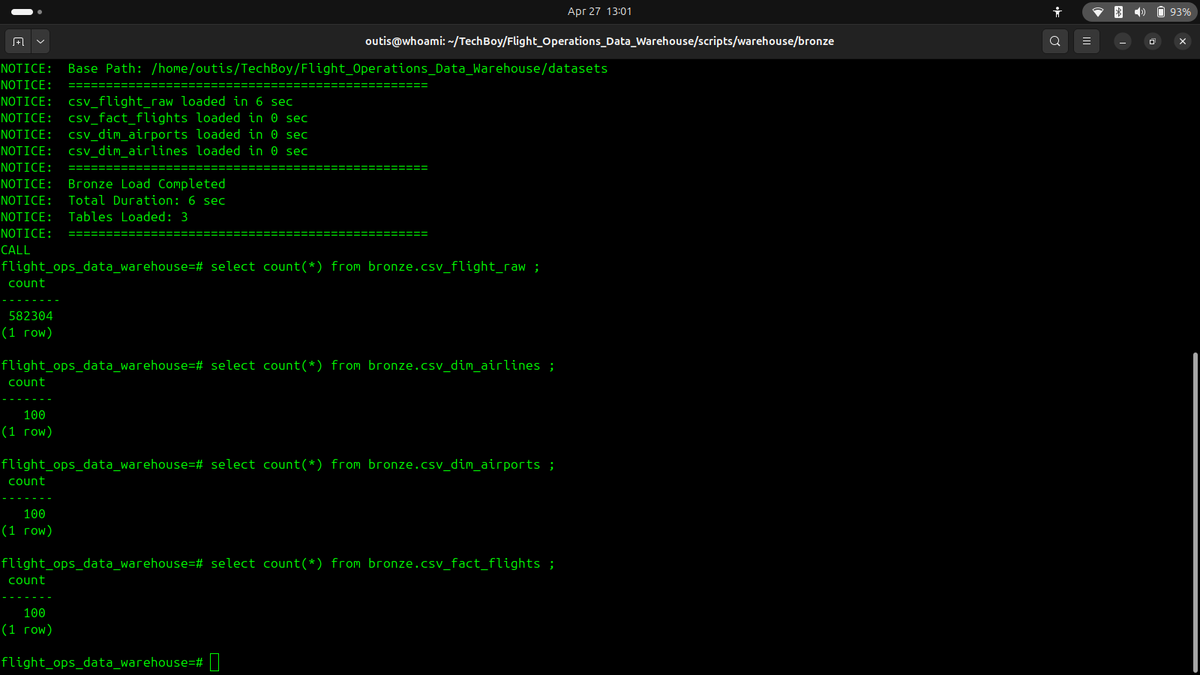The height and width of the screenshot is (675, 1200).
Task: Click the 'csv_flight_raw loaded in 6 sec' line
Action: tap(147, 102)
